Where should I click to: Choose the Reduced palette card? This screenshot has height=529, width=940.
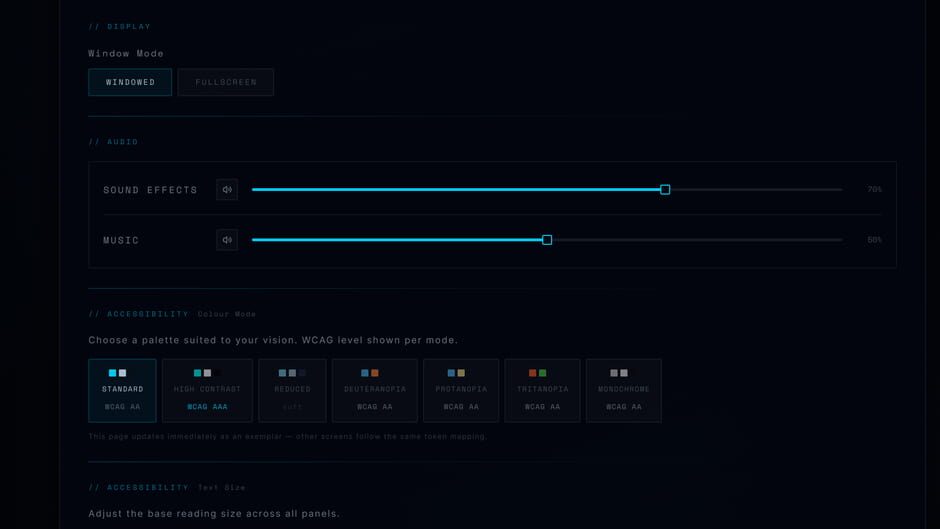(x=293, y=390)
